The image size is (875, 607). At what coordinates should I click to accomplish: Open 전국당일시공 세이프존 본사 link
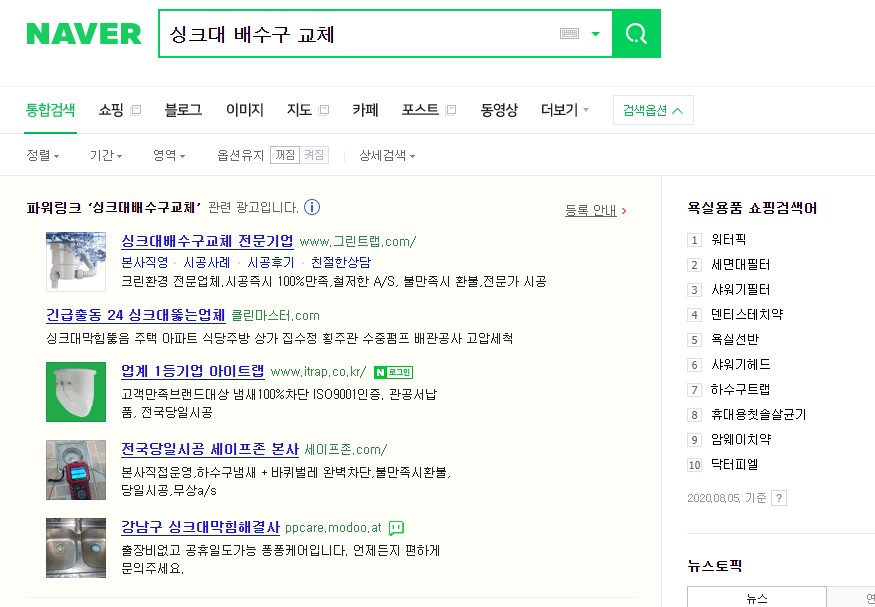(210, 449)
